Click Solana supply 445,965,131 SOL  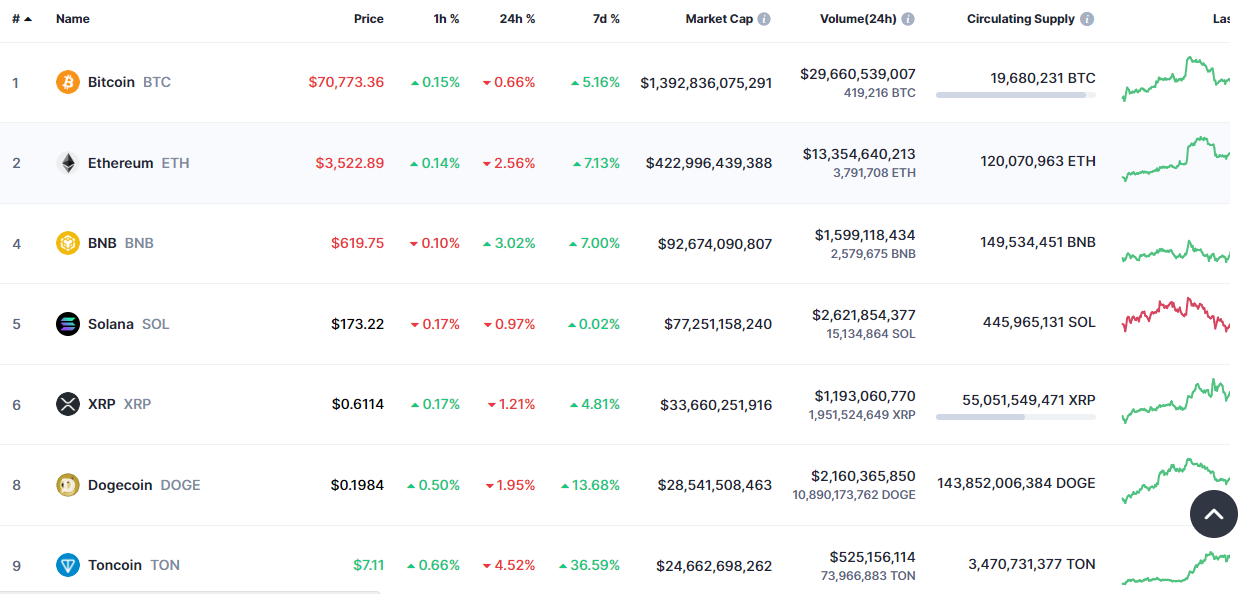(1039, 322)
